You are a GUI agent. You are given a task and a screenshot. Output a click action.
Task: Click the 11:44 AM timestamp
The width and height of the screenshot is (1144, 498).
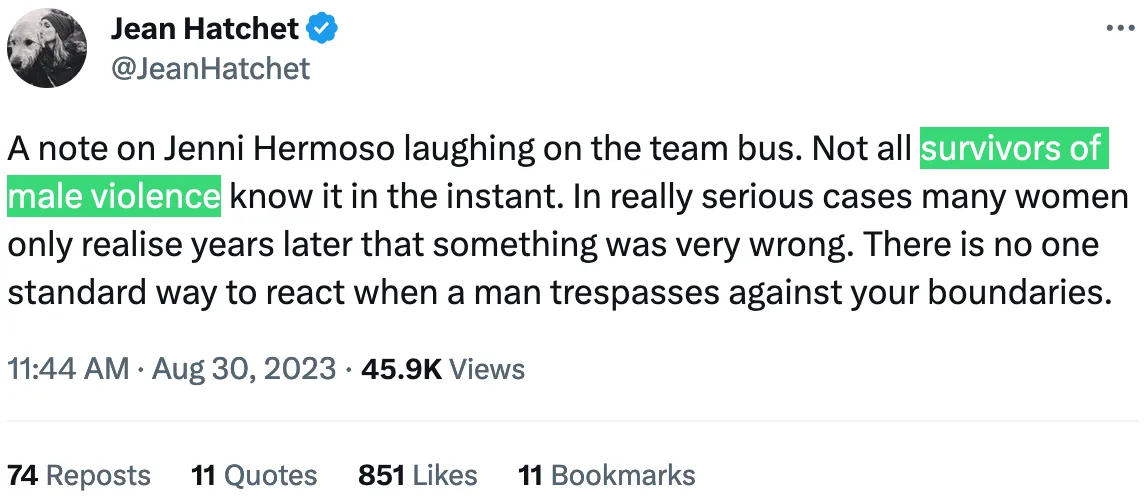click(68, 369)
